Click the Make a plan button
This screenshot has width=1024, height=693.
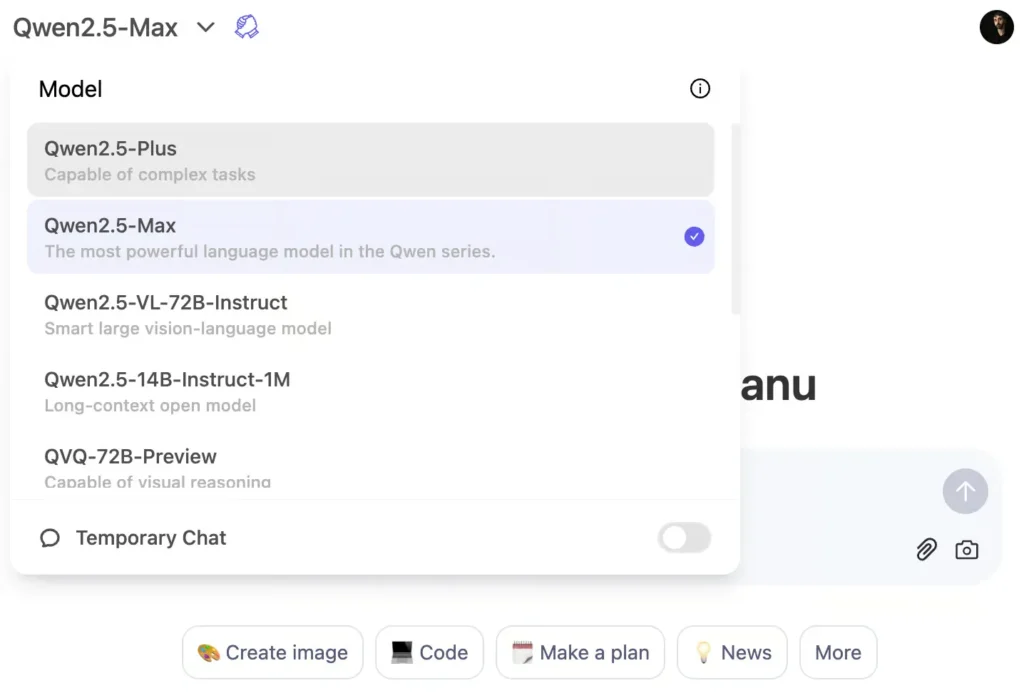point(580,652)
